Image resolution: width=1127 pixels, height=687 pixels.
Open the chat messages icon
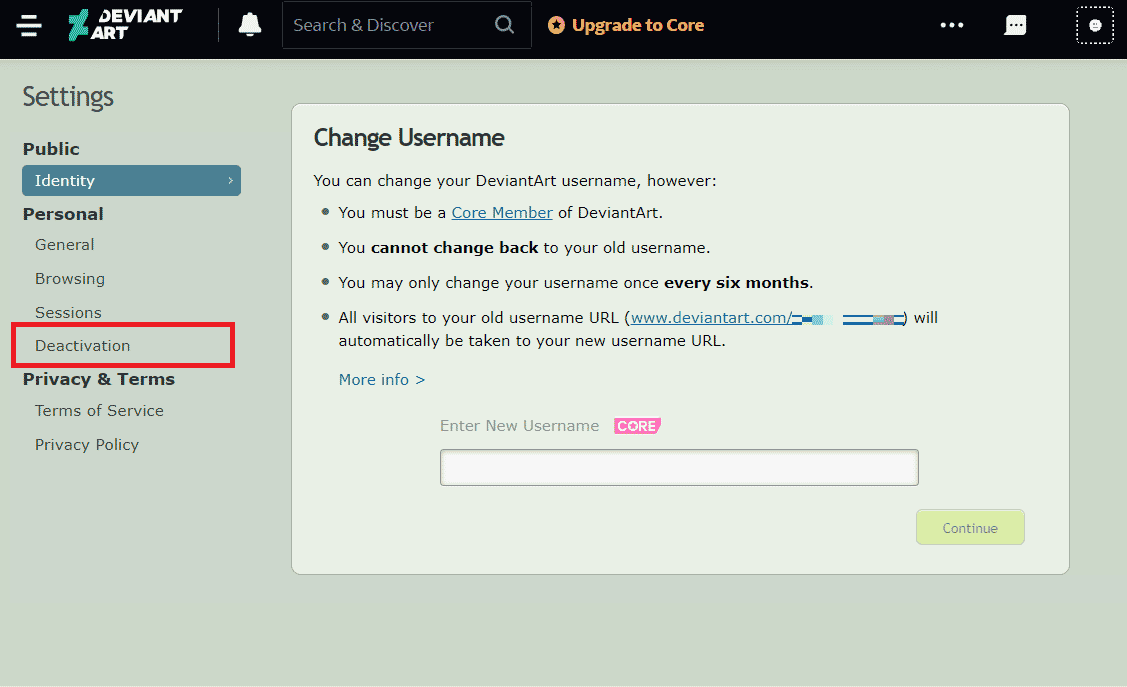tap(1015, 25)
